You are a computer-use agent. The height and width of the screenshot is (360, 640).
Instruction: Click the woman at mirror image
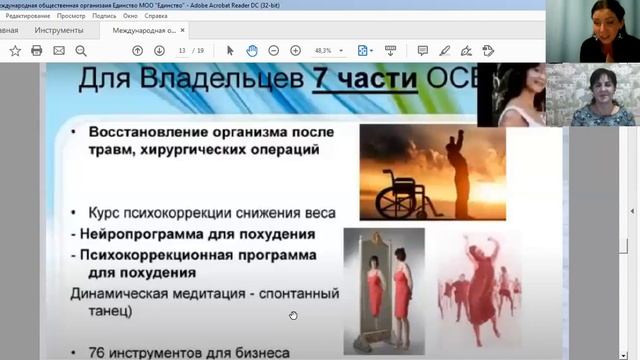[384, 291]
